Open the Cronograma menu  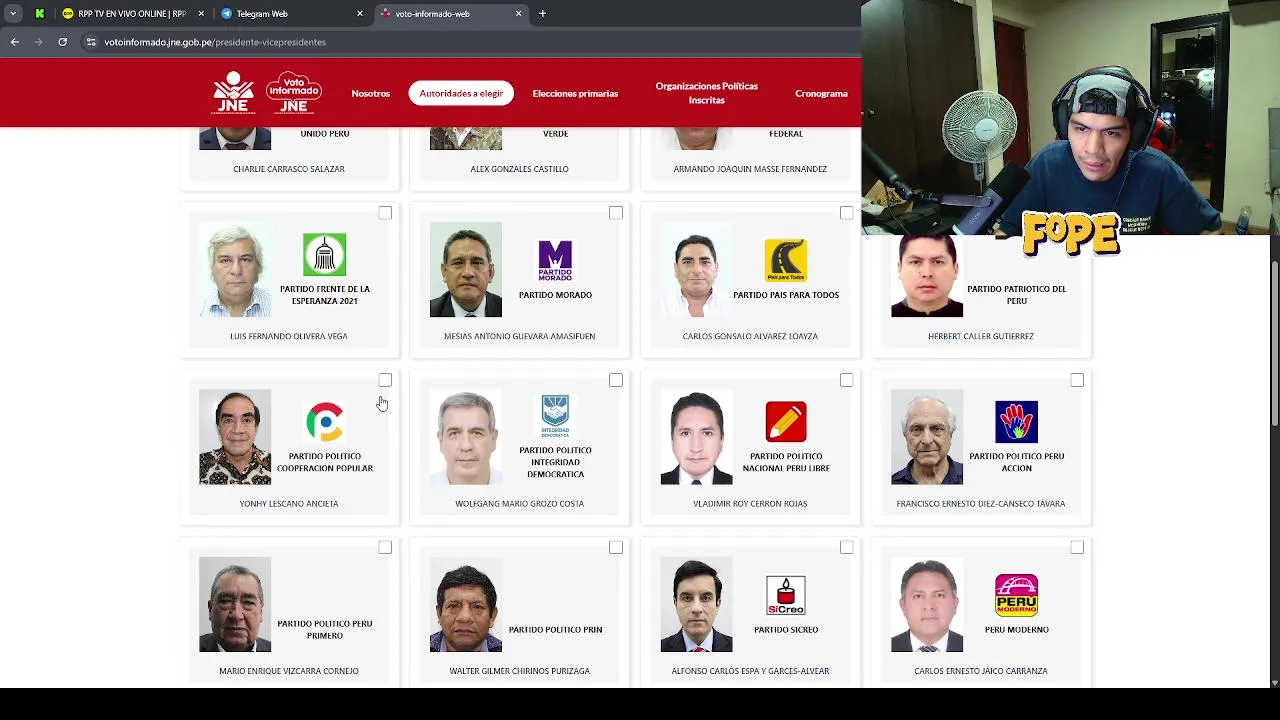821,93
